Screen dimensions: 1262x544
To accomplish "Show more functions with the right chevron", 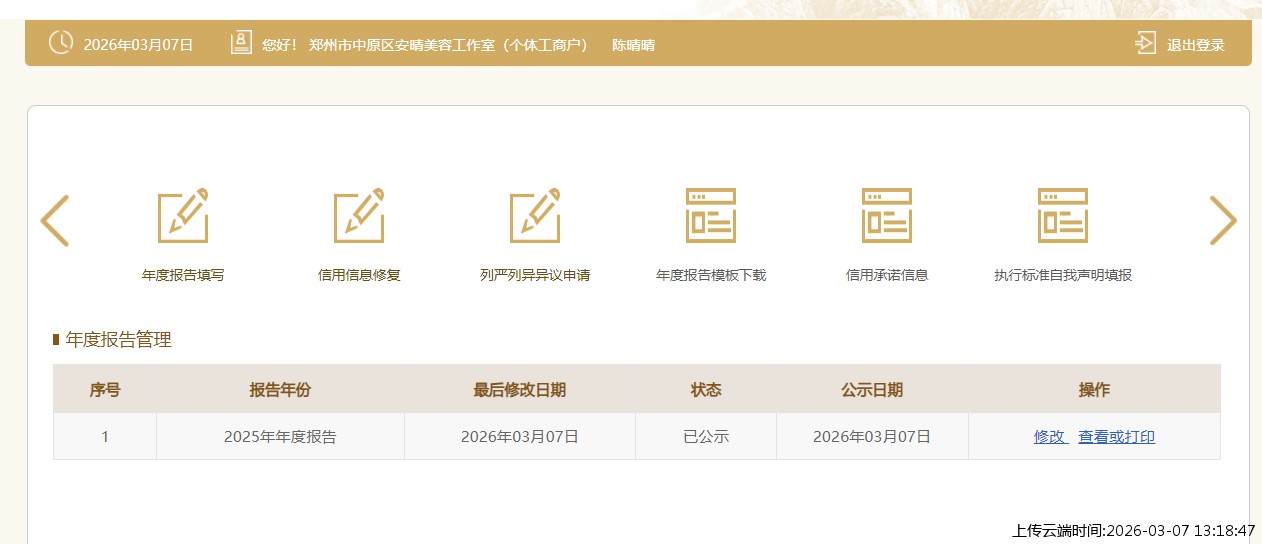I will [x=1223, y=221].
